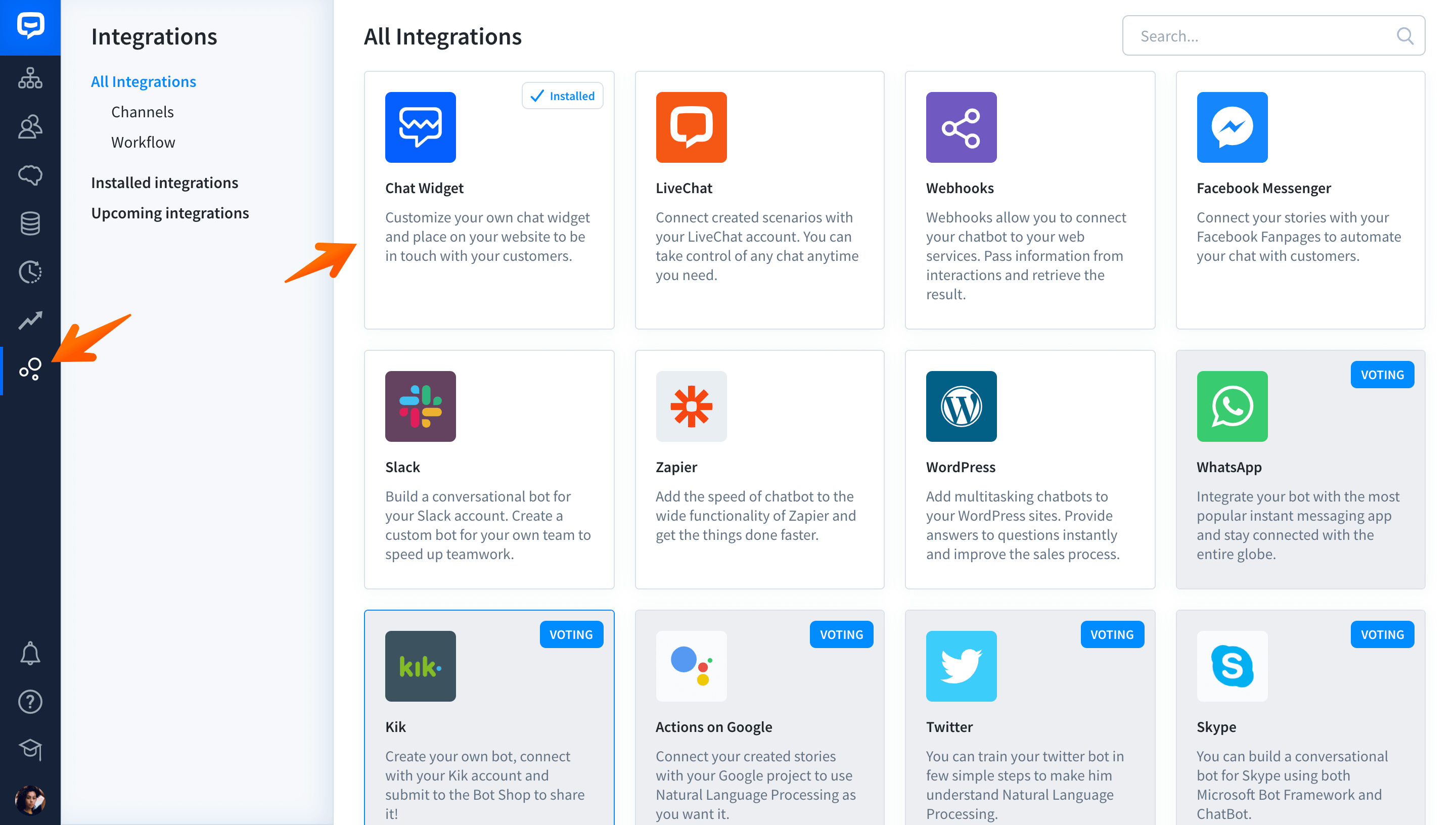This screenshot has width=1456, height=825.
Task: Click the Installed badge on Chat Widget
Action: (x=563, y=96)
